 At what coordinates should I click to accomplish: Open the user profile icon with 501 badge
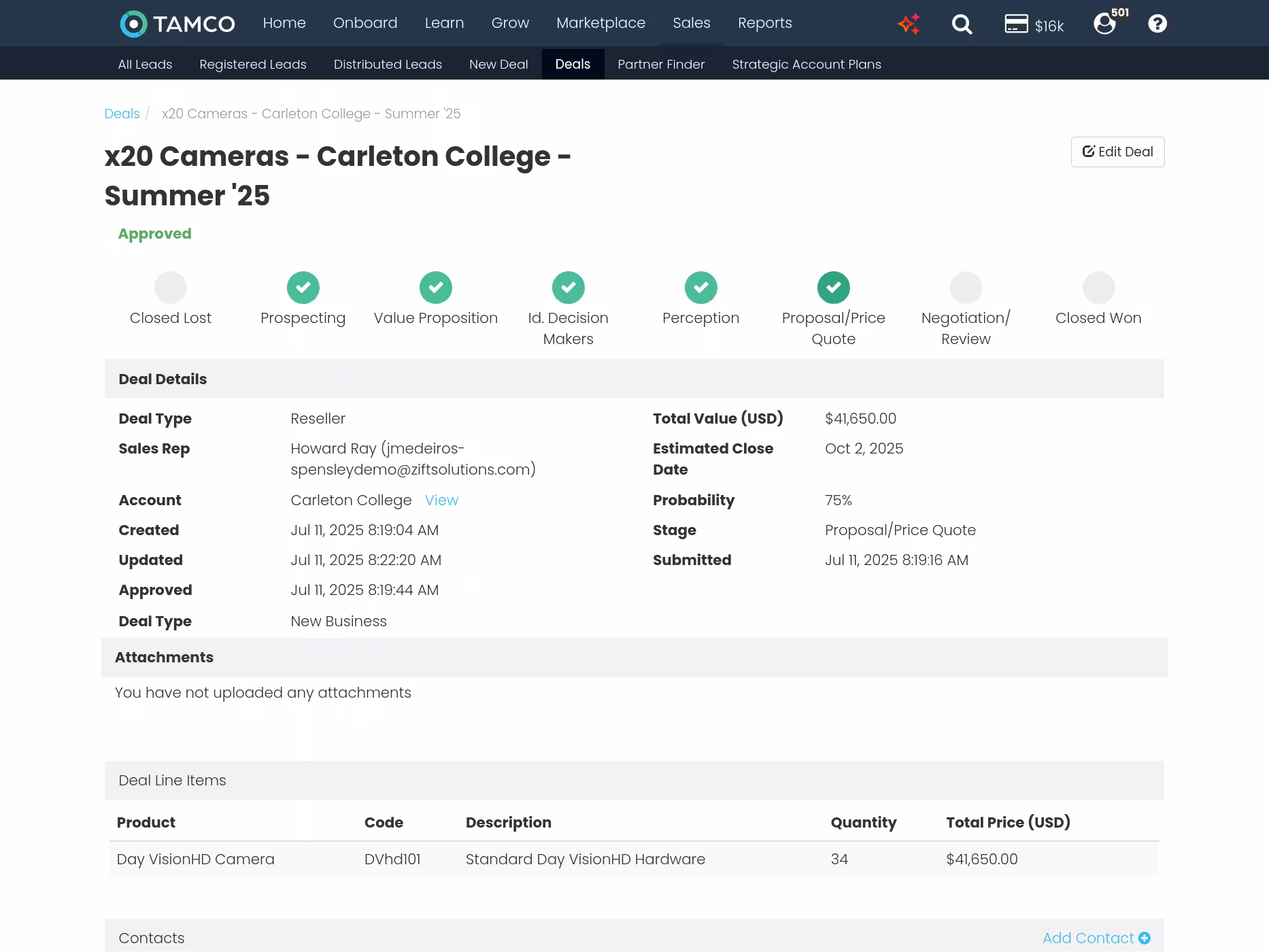click(1104, 24)
